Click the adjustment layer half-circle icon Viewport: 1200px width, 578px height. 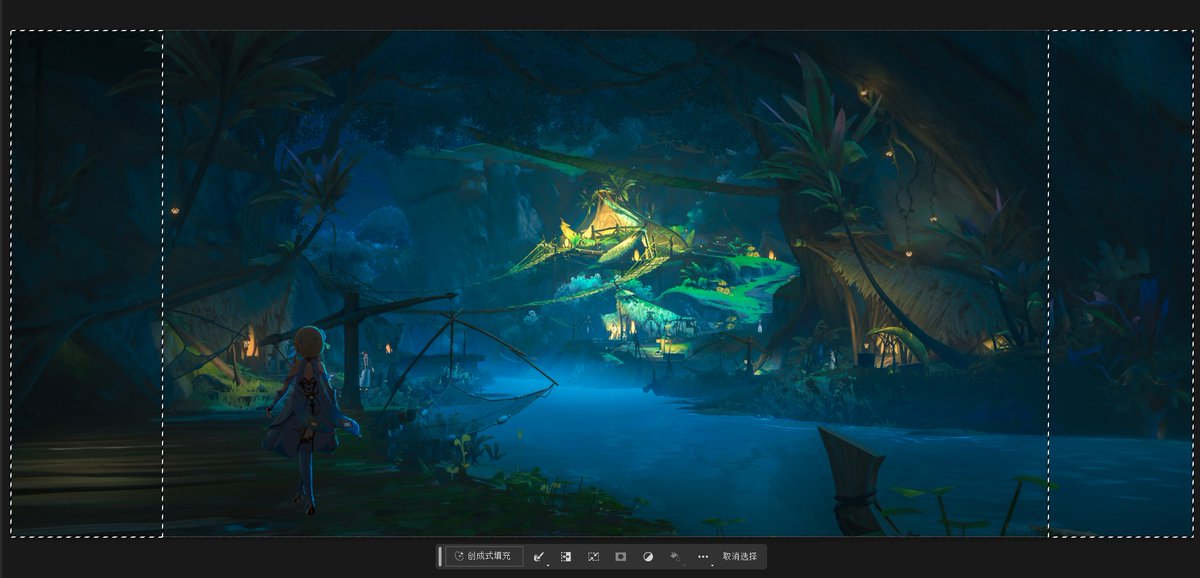tap(647, 556)
